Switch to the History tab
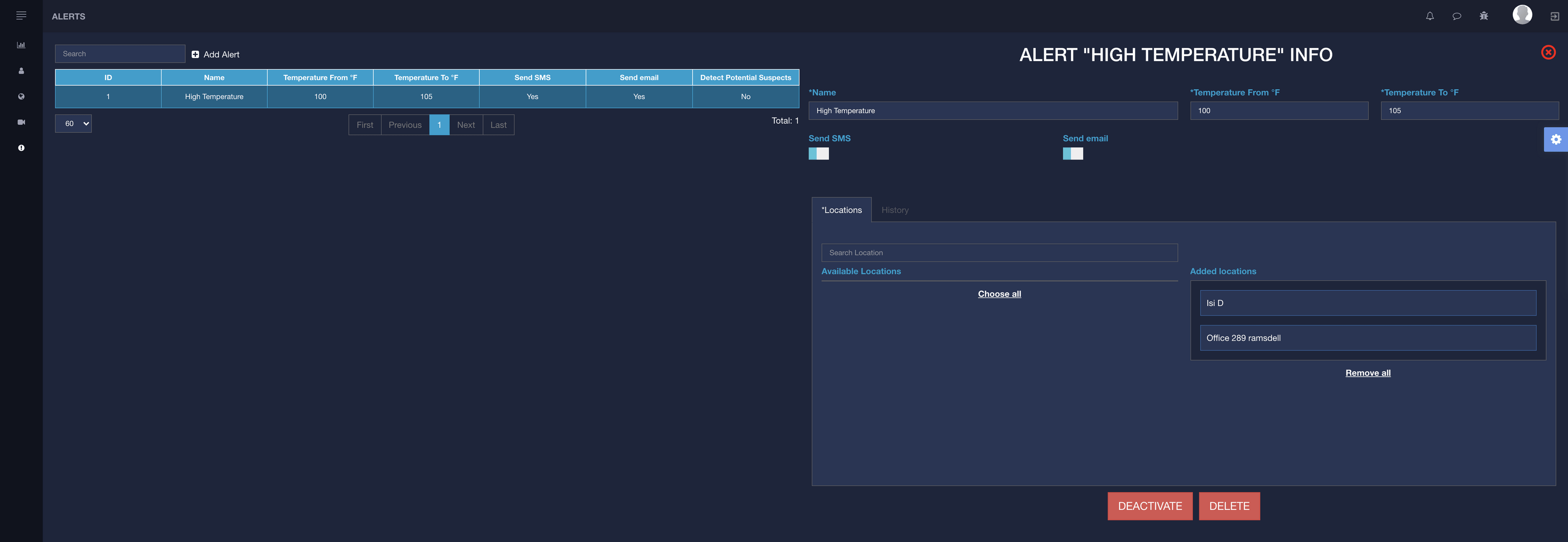This screenshot has height=542, width=1568. click(894, 210)
